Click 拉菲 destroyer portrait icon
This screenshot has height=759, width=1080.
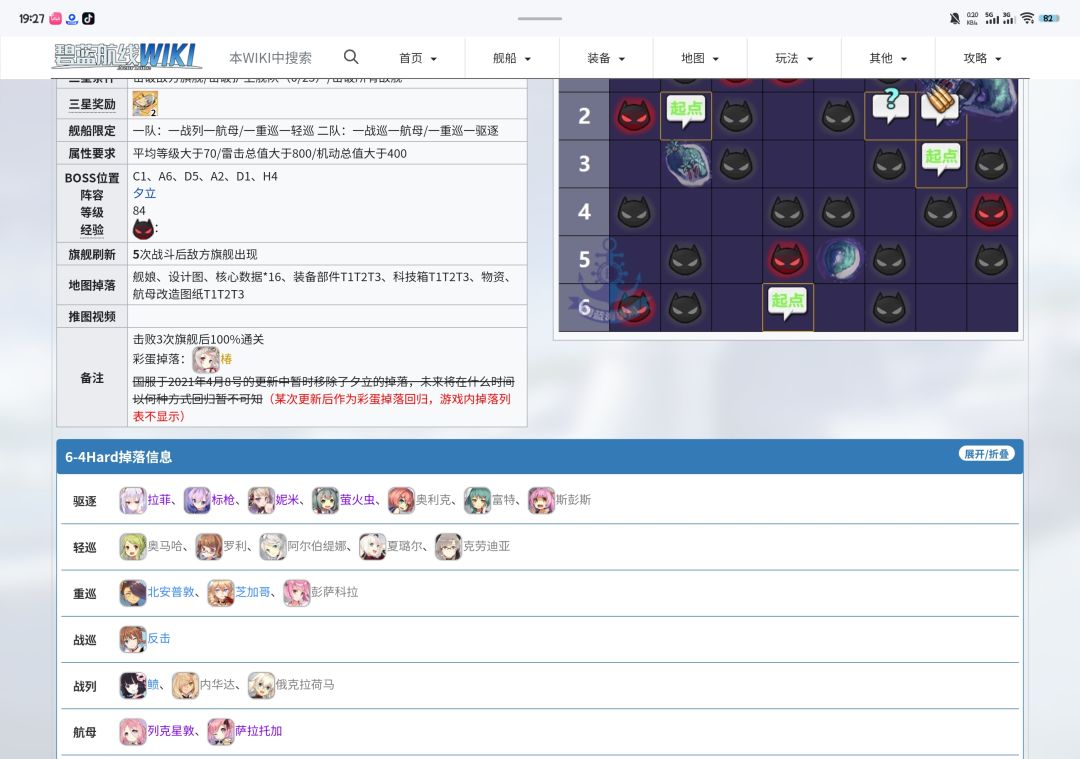point(132,501)
